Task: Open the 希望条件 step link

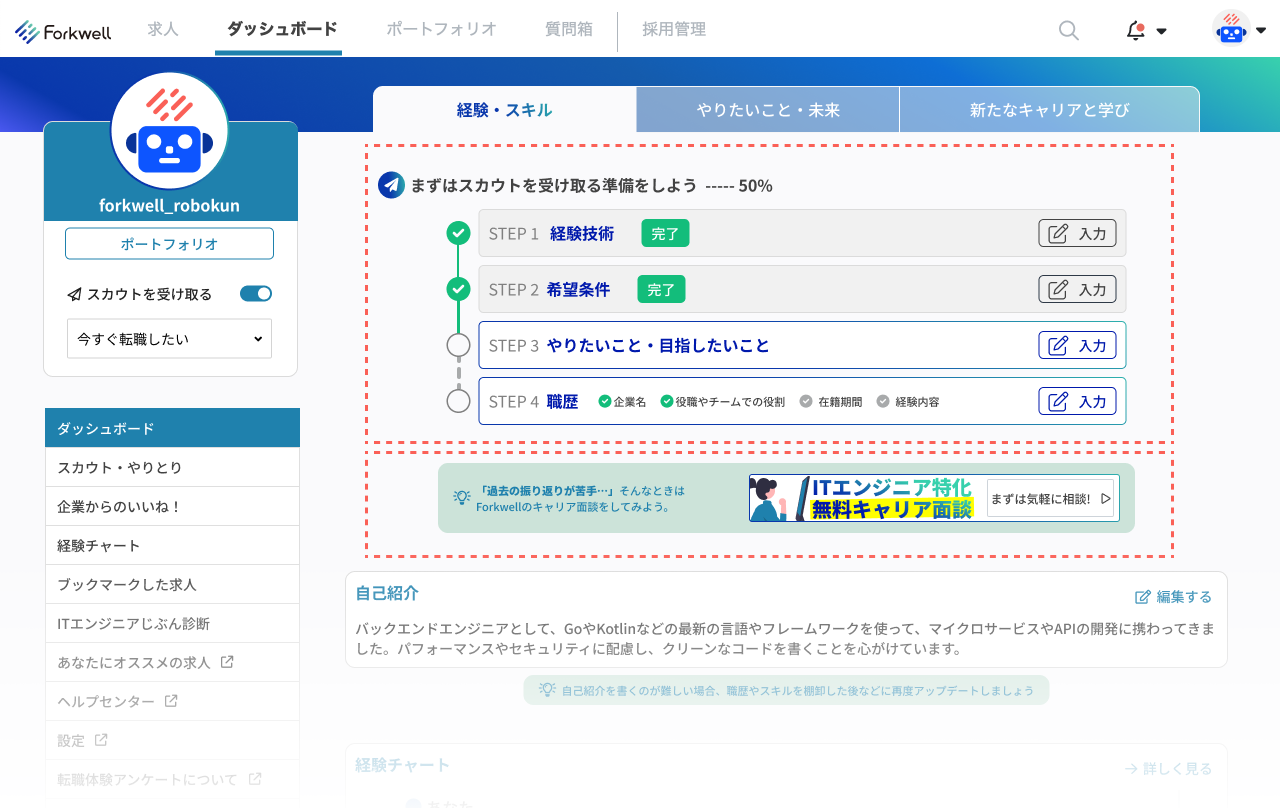Action: (x=578, y=289)
